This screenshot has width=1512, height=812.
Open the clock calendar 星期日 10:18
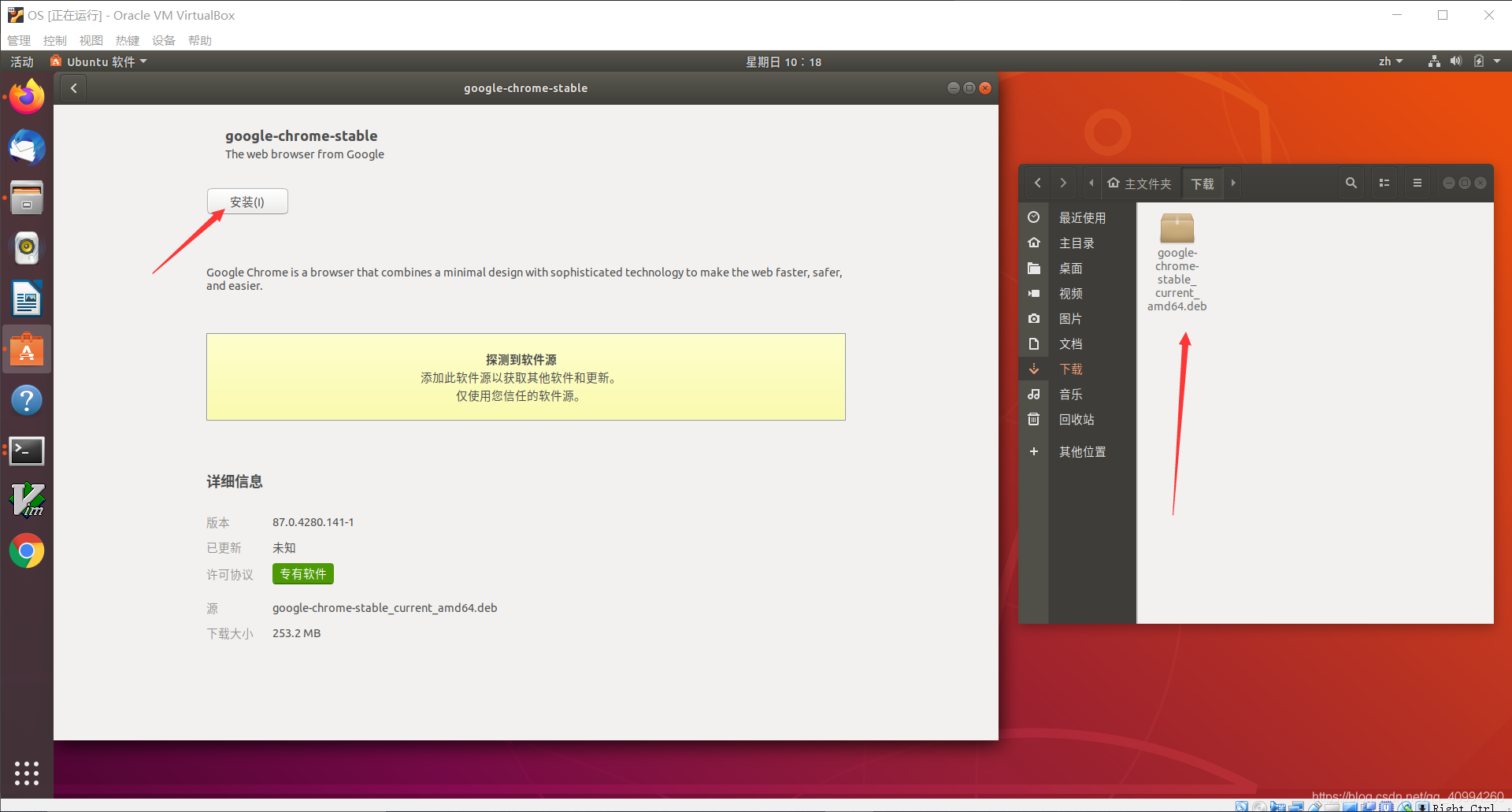click(x=784, y=61)
